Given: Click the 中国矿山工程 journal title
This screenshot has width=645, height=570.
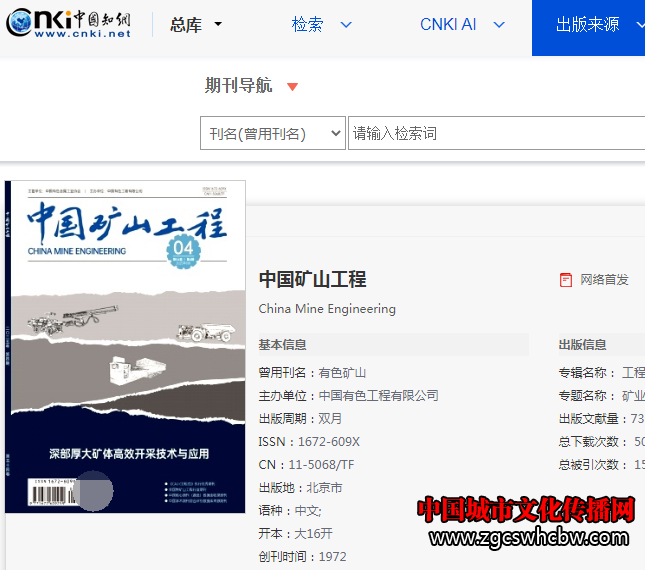Looking at the screenshot, I should click(x=312, y=279).
